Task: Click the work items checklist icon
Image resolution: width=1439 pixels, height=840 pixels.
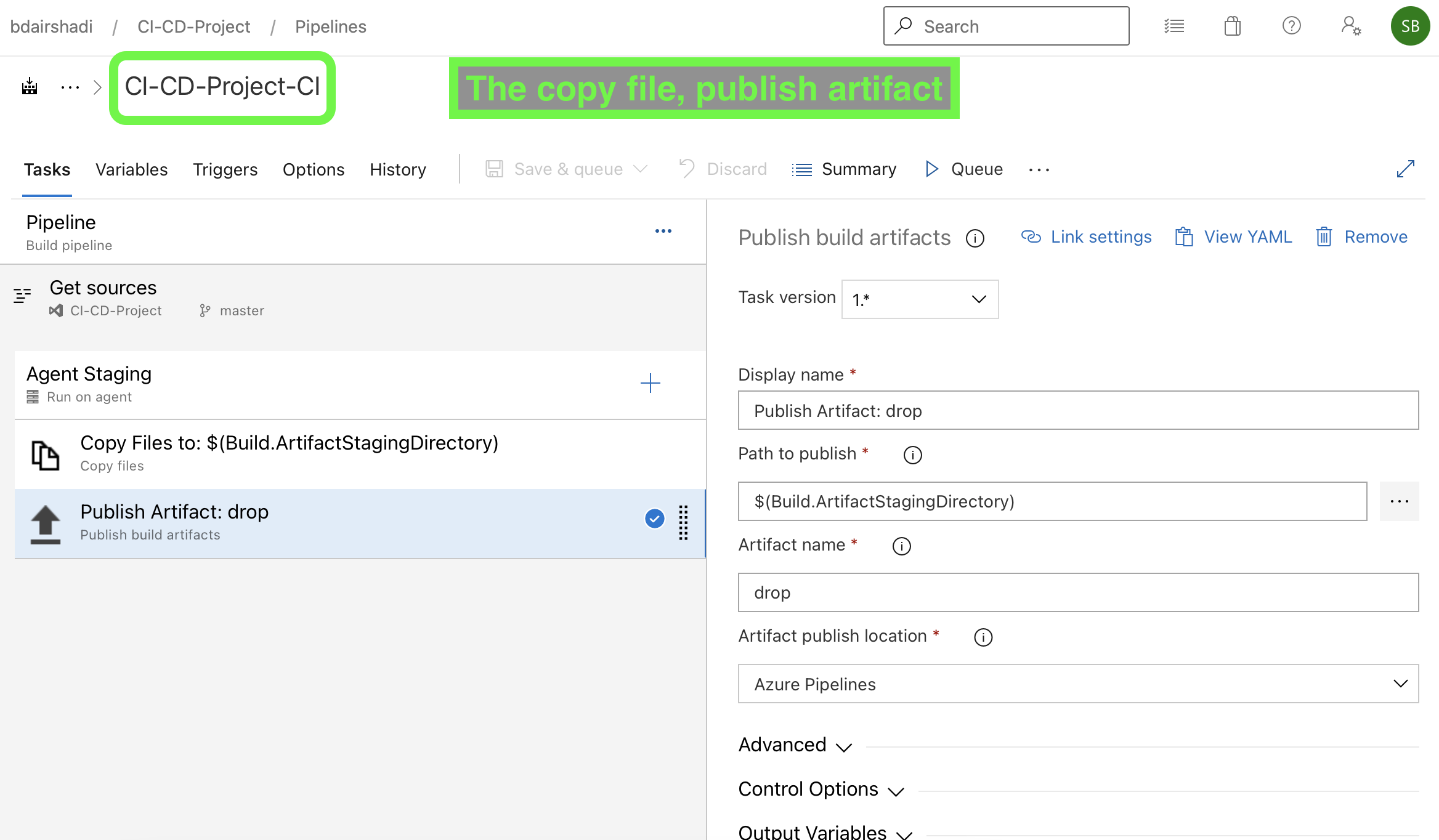Action: tap(1174, 26)
